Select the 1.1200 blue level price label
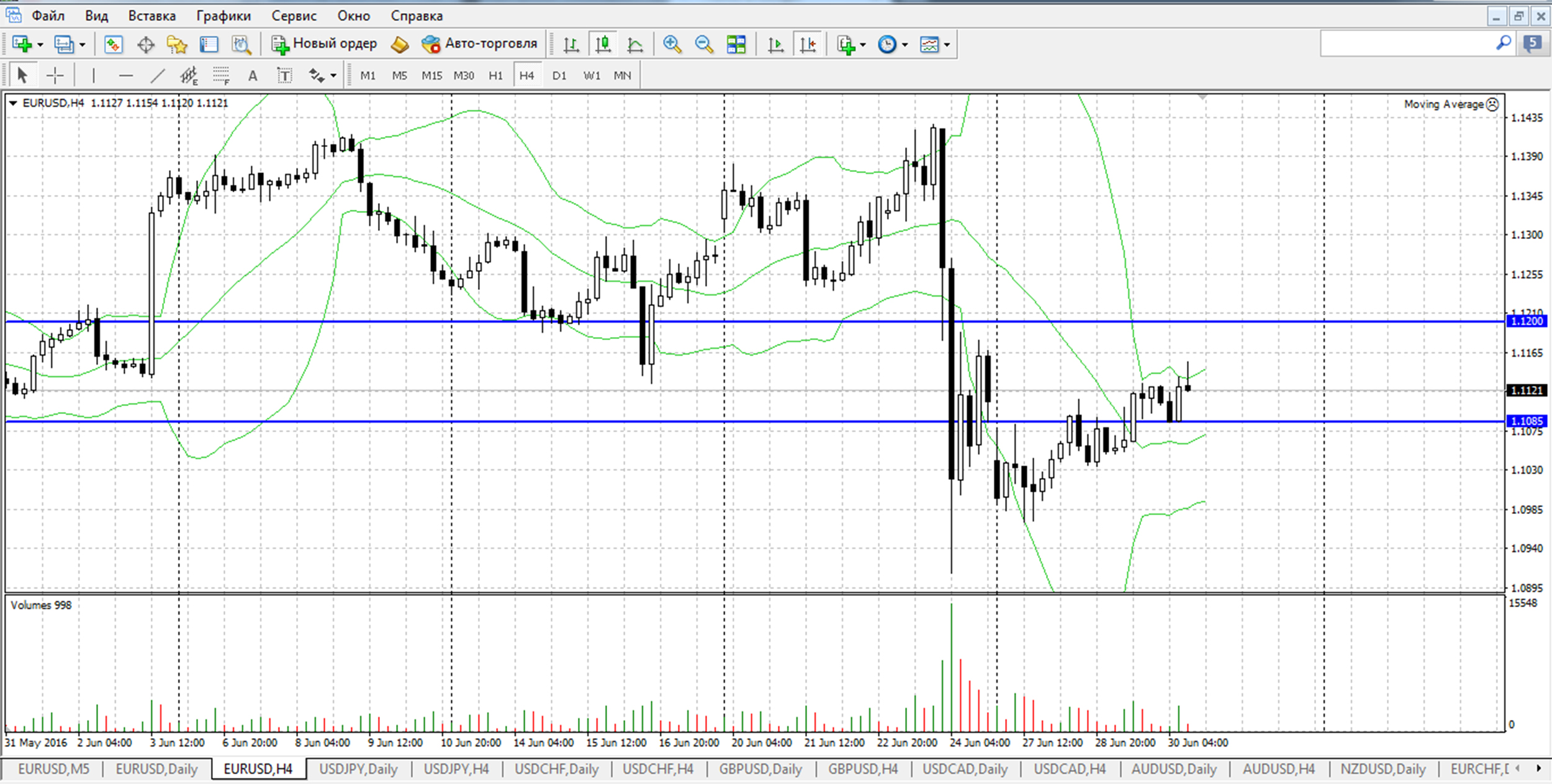1552x784 pixels. (1527, 321)
